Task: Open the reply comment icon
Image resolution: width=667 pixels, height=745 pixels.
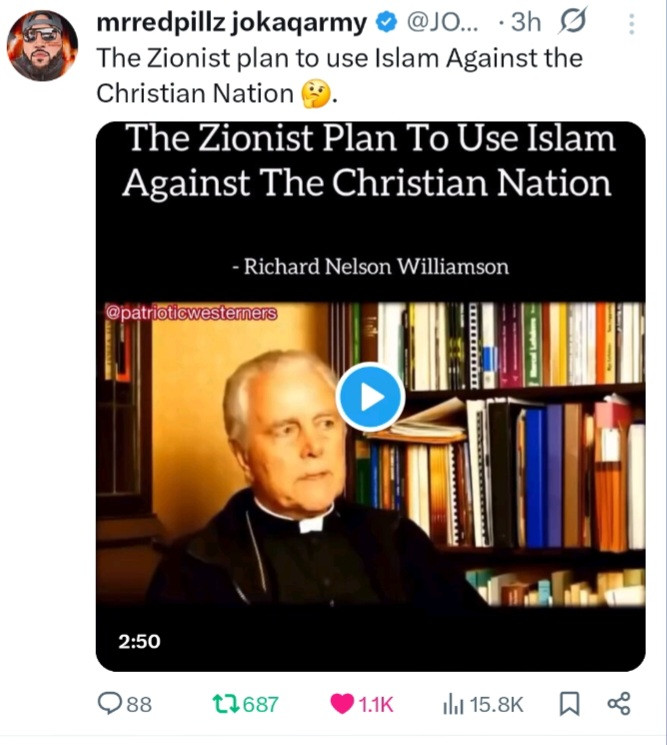Action: [109, 704]
